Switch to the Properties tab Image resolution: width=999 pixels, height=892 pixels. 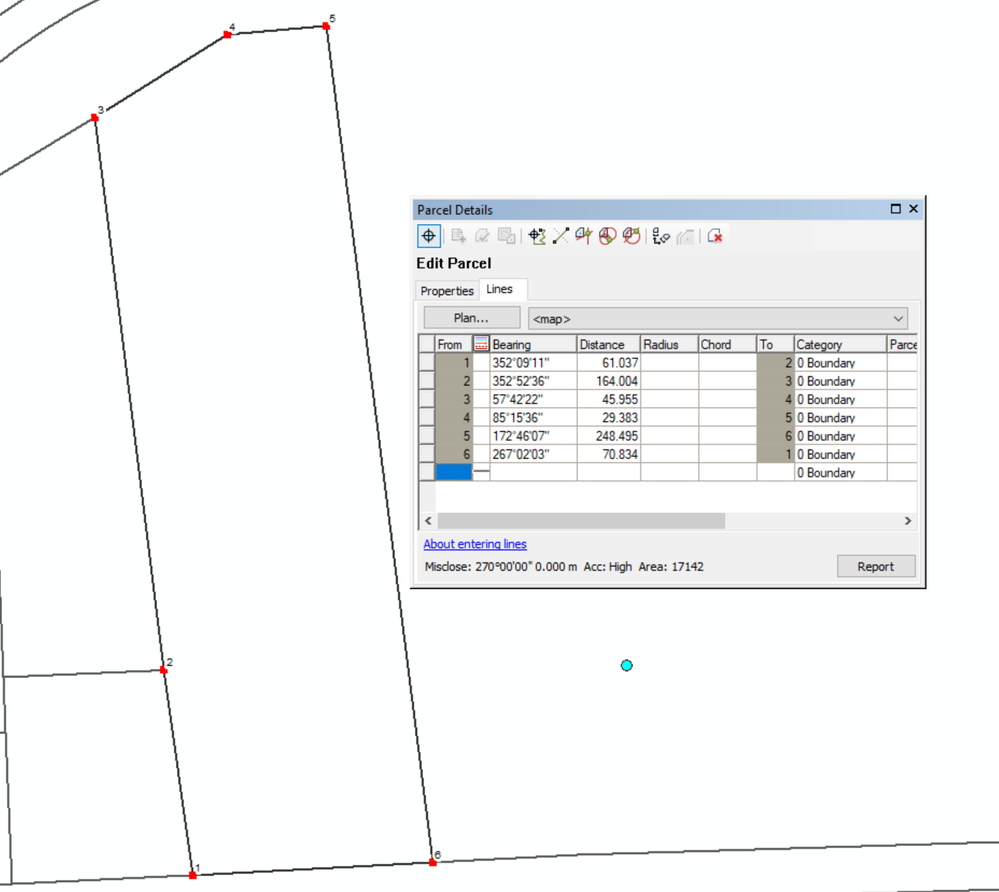pos(447,291)
